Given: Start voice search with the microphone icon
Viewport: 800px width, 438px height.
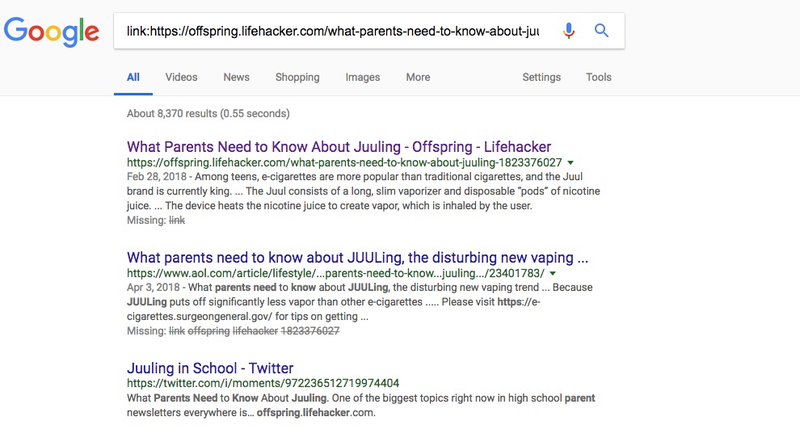Looking at the screenshot, I should pos(568,31).
